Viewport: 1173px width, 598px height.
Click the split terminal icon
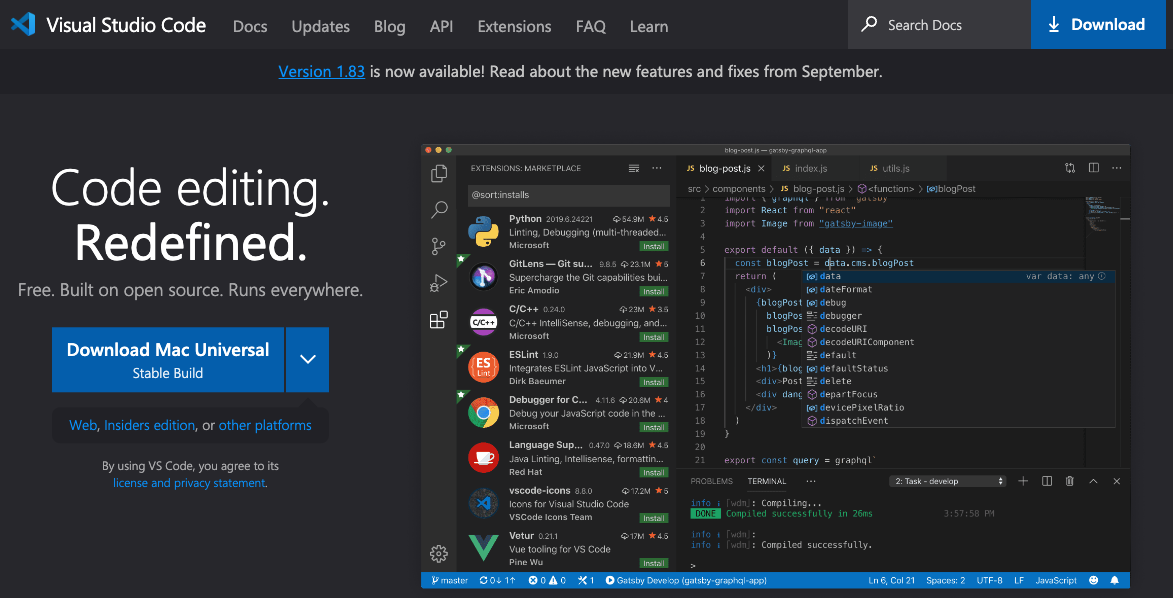tap(1047, 480)
